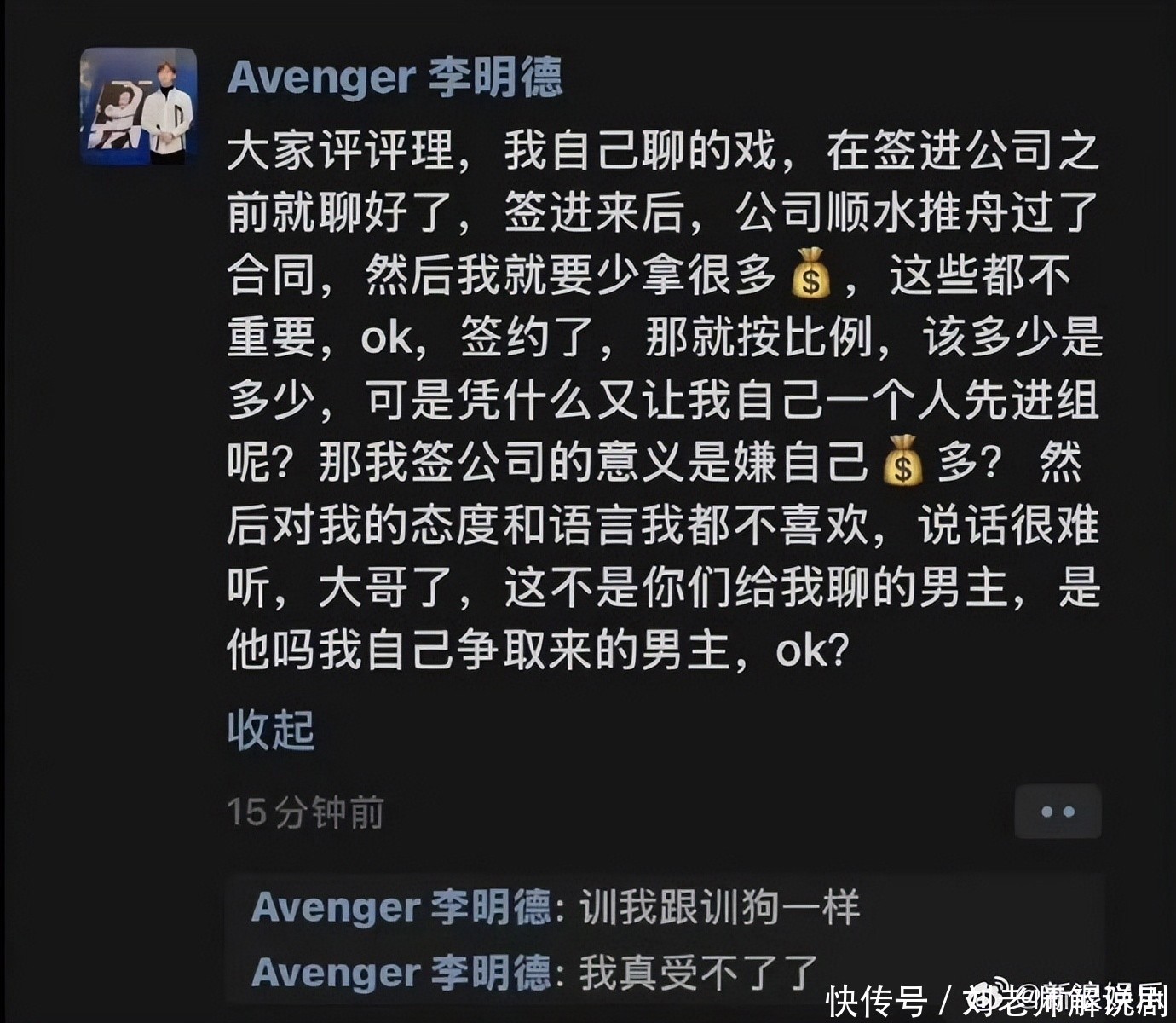
Task: Click the money bag emoji after 嫌自己
Action: point(902,461)
